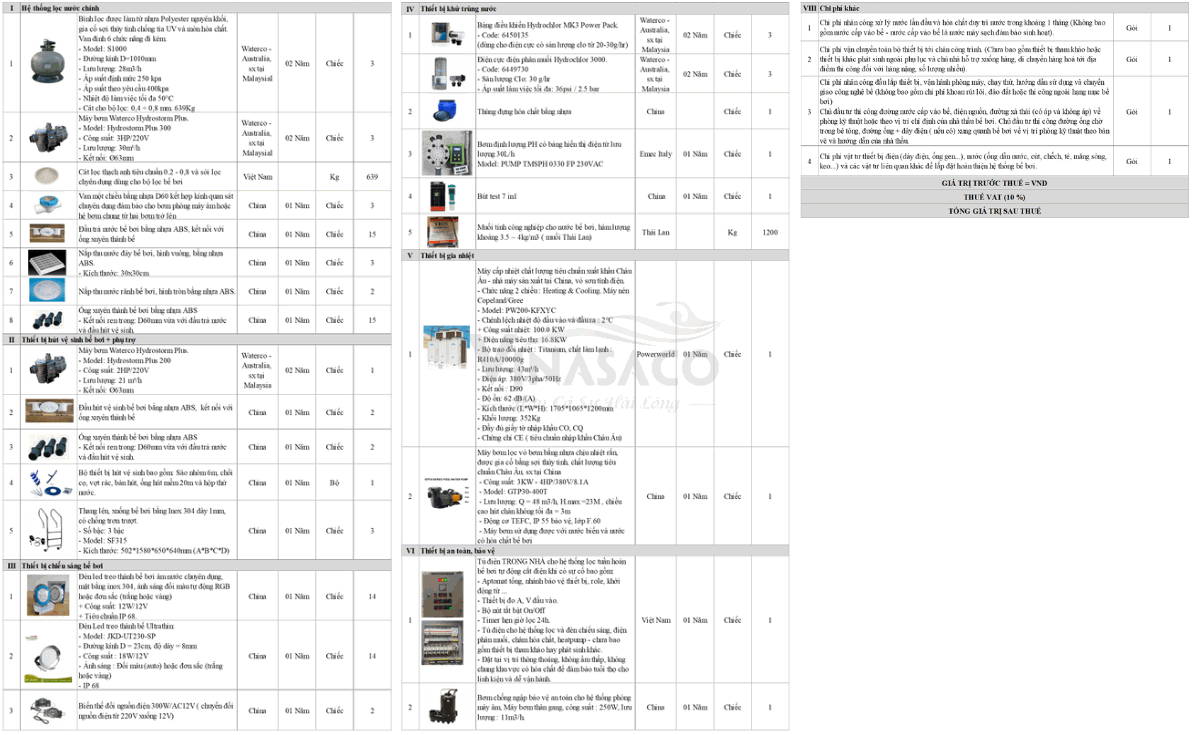Click the "Model: JKD-UT230-SP" line

117,637
